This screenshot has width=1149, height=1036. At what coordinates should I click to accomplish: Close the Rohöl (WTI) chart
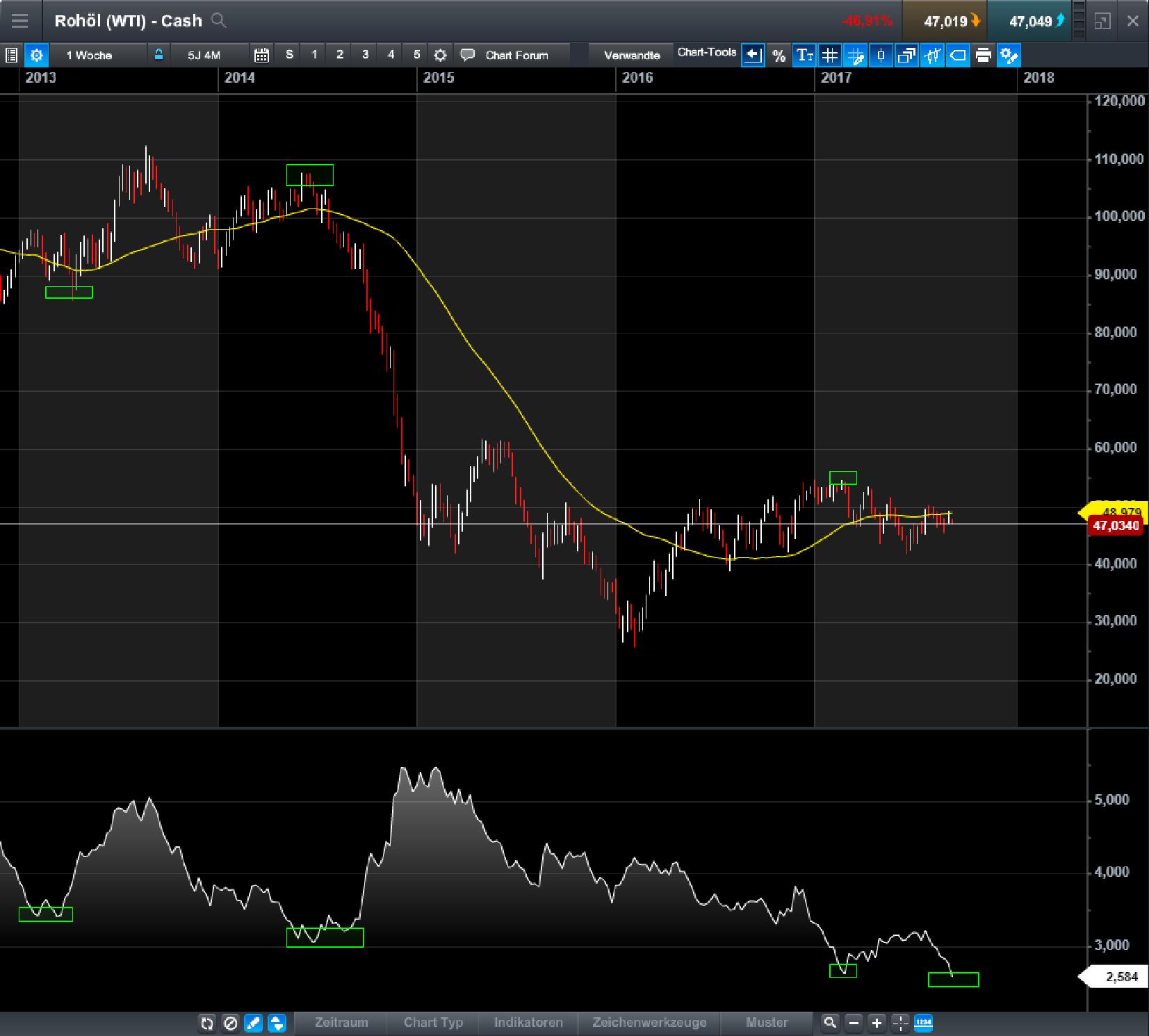1132,21
